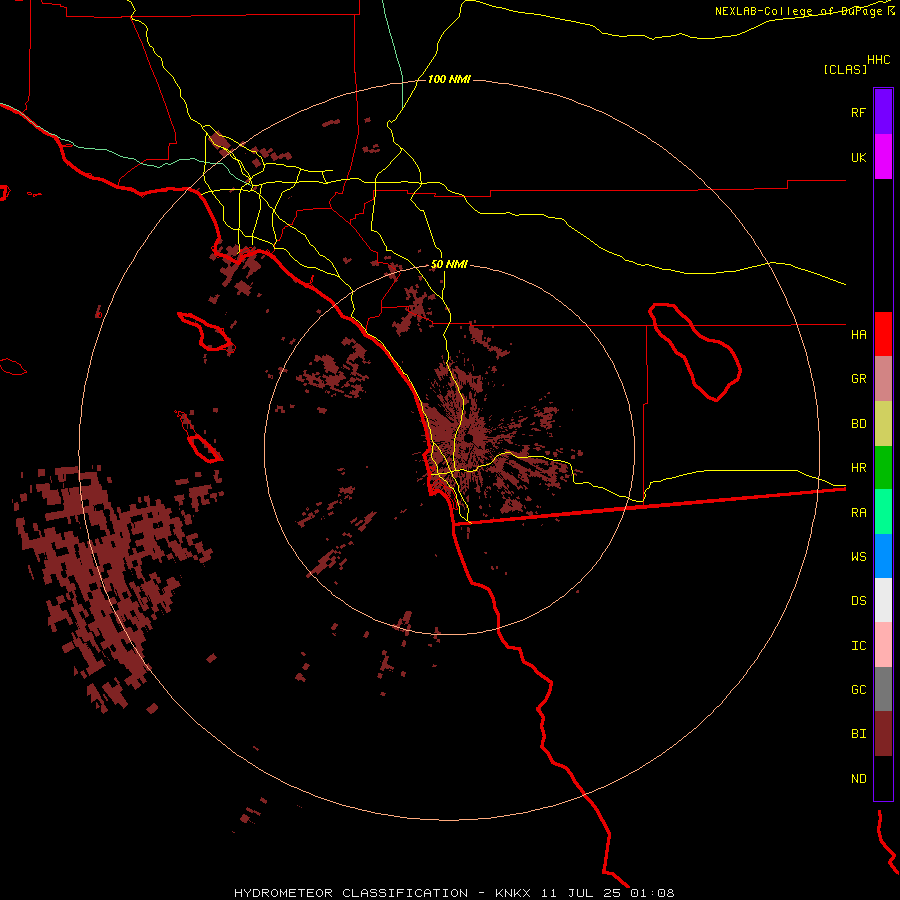Click the brown BI legend swatch
This screenshot has width=900, height=900.
[x=883, y=734]
